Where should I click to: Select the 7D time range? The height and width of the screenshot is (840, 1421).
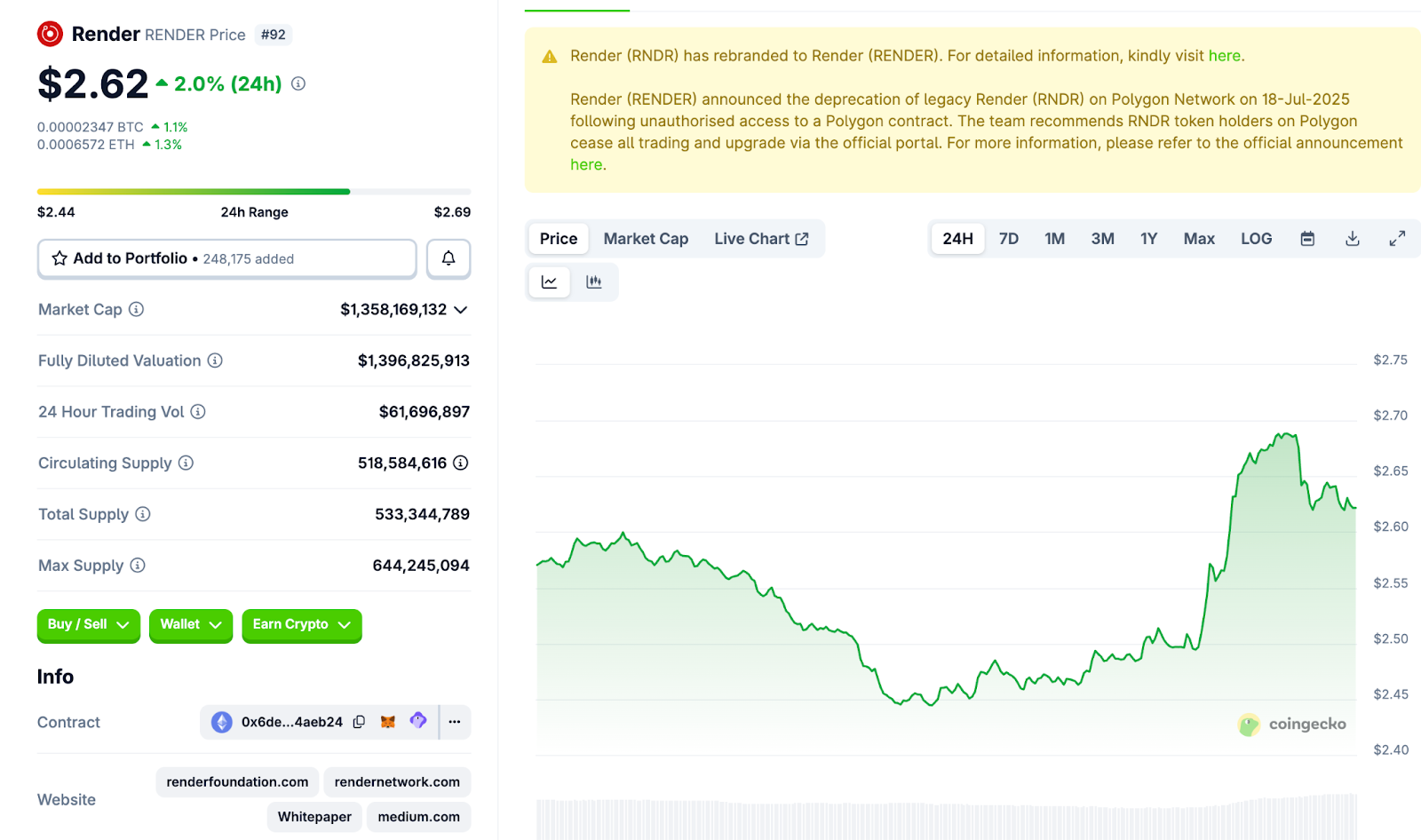1008,239
